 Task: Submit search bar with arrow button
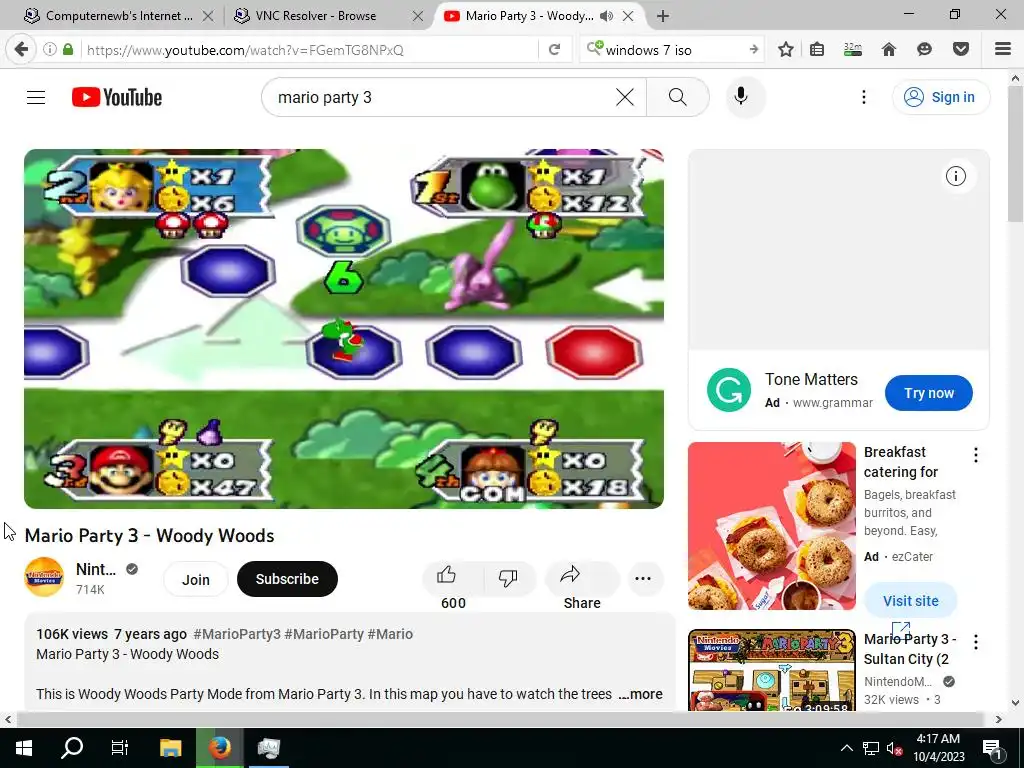point(754,50)
